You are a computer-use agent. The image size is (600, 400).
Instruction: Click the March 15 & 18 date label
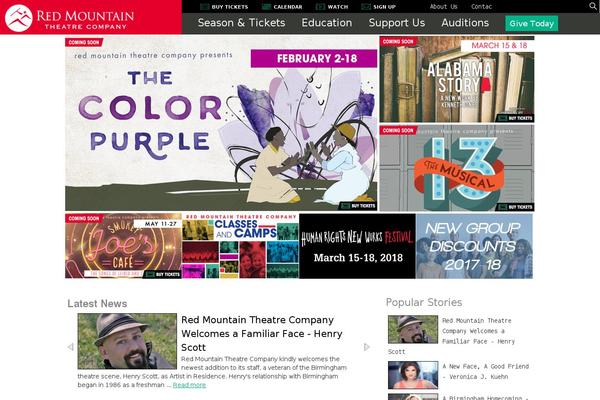[x=499, y=46]
